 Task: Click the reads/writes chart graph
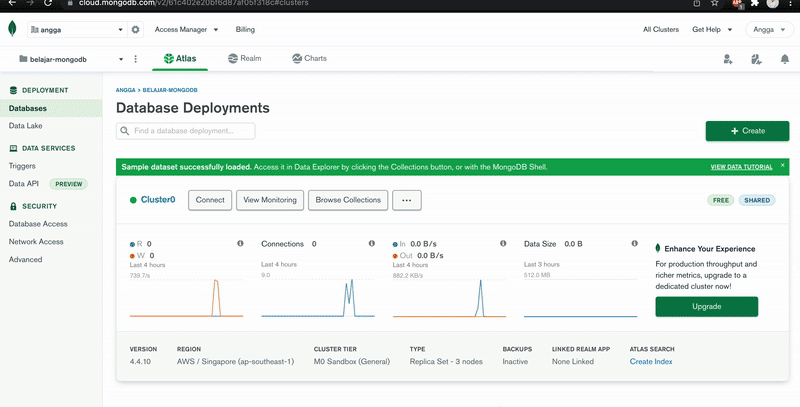(187, 298)
